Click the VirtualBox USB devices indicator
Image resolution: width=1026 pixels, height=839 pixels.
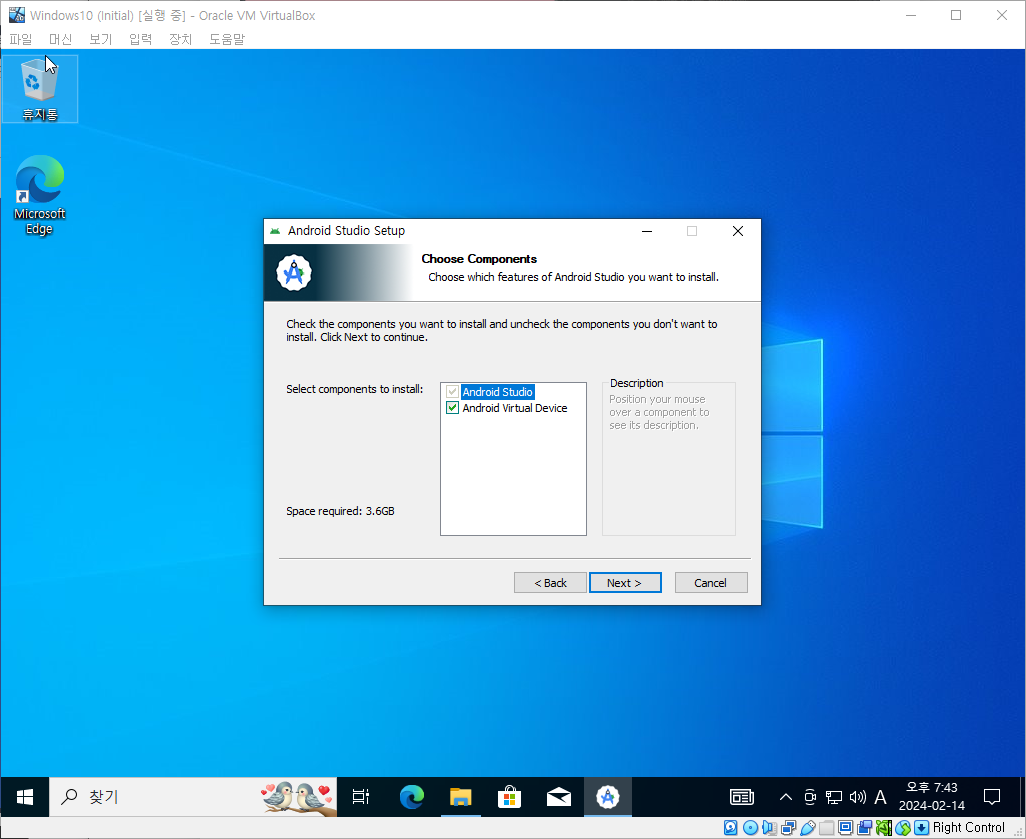(x=807, y=828)
